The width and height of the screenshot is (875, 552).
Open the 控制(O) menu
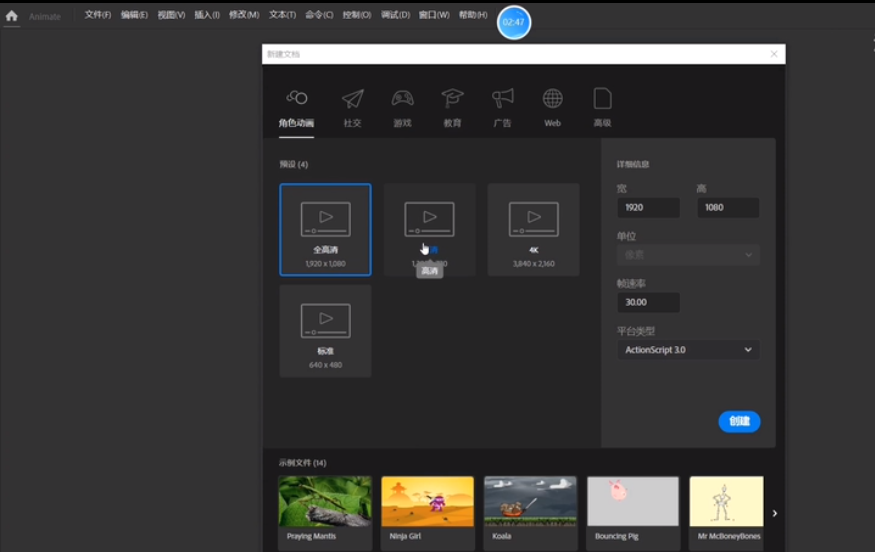(x=357, y=15)
